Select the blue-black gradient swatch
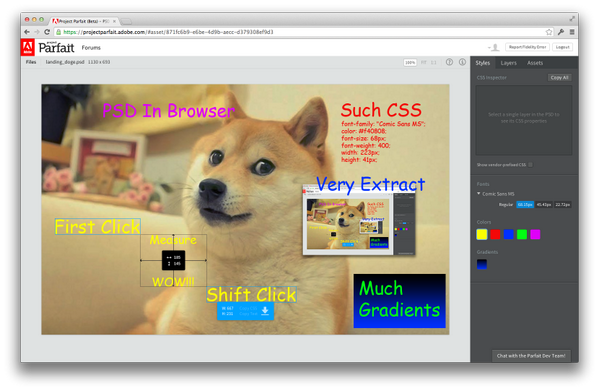Image resolution: width=599 pixels, height=391 pixels. coord(482,264)
